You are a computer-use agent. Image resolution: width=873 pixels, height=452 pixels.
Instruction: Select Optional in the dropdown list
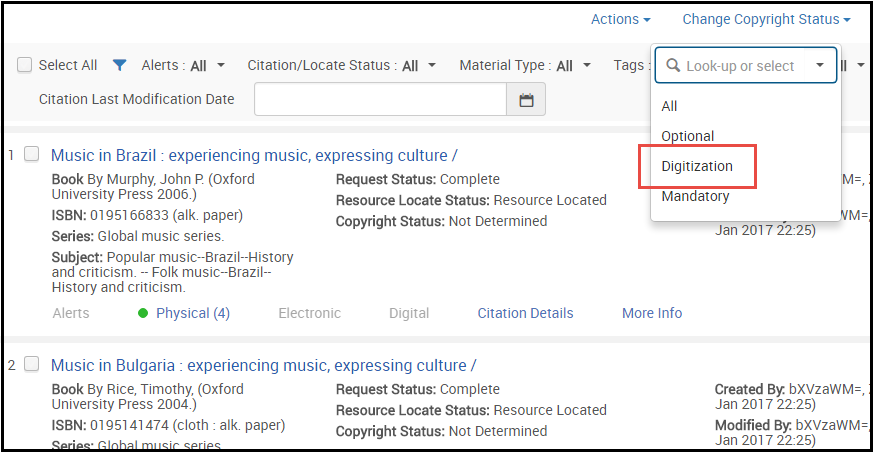[x=688, y=136]
